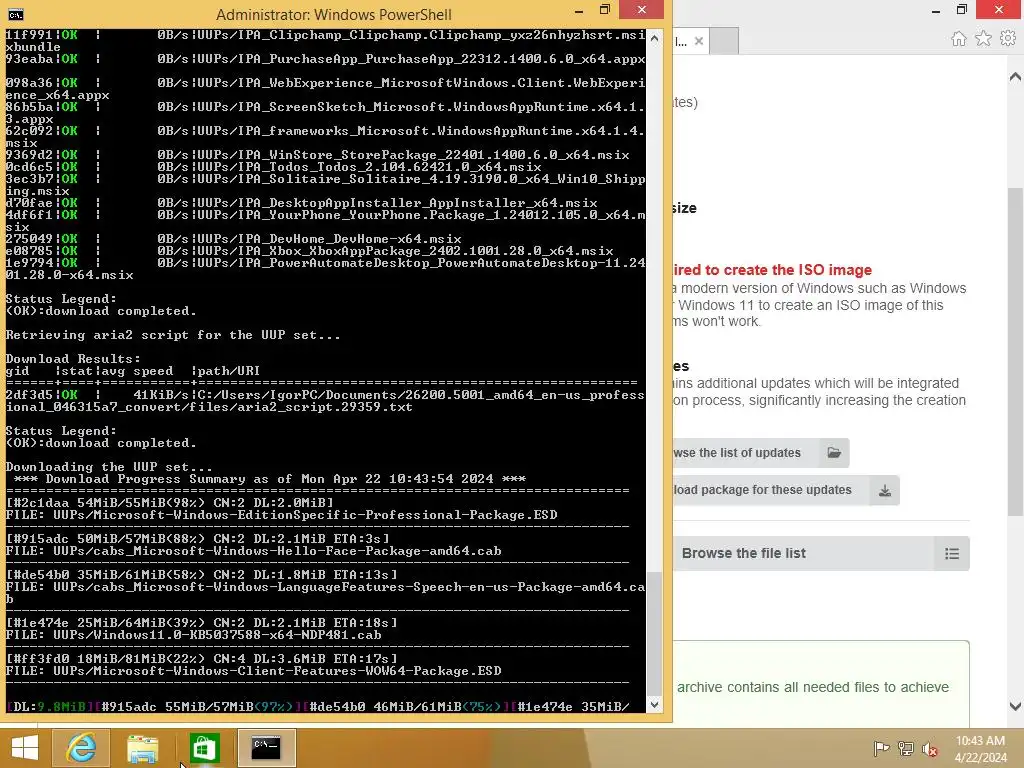This screenshot has height=768, width=1024.
Task: Minimize the PowerShell window
Action: pyautogui.click(x=579, y=10)
